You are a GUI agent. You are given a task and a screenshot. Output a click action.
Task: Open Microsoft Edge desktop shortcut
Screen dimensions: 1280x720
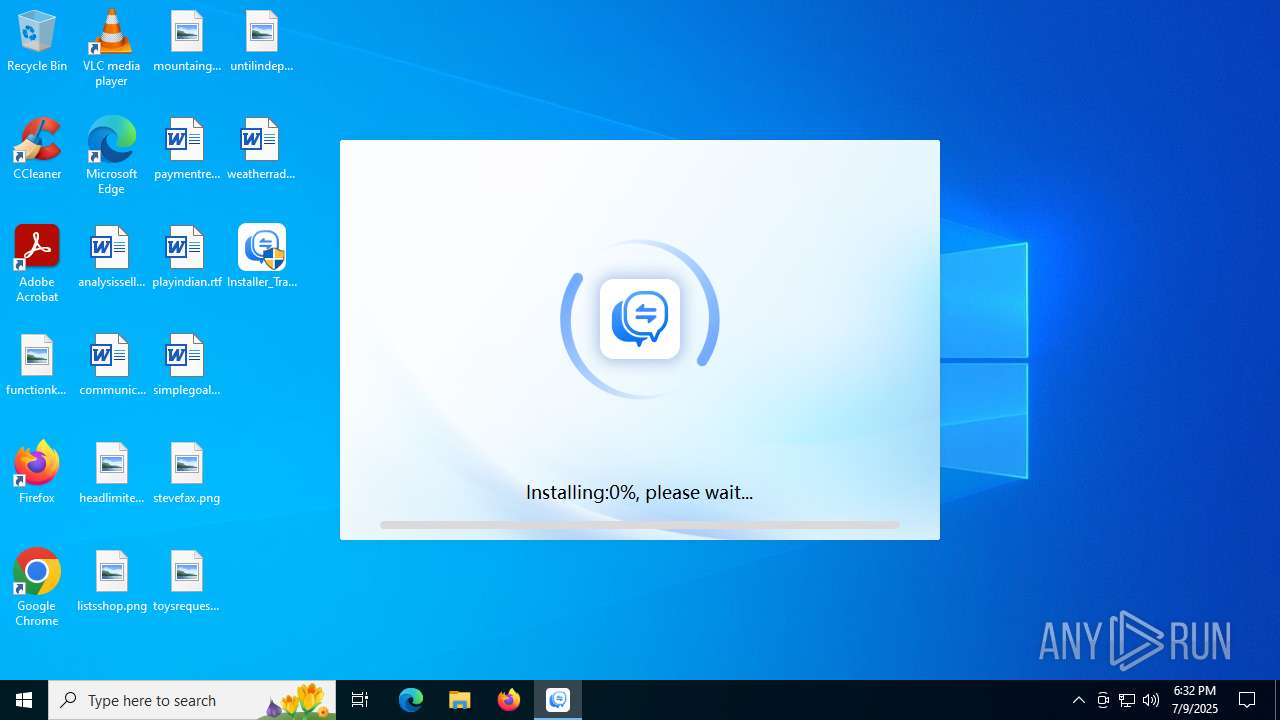point(111,156)
